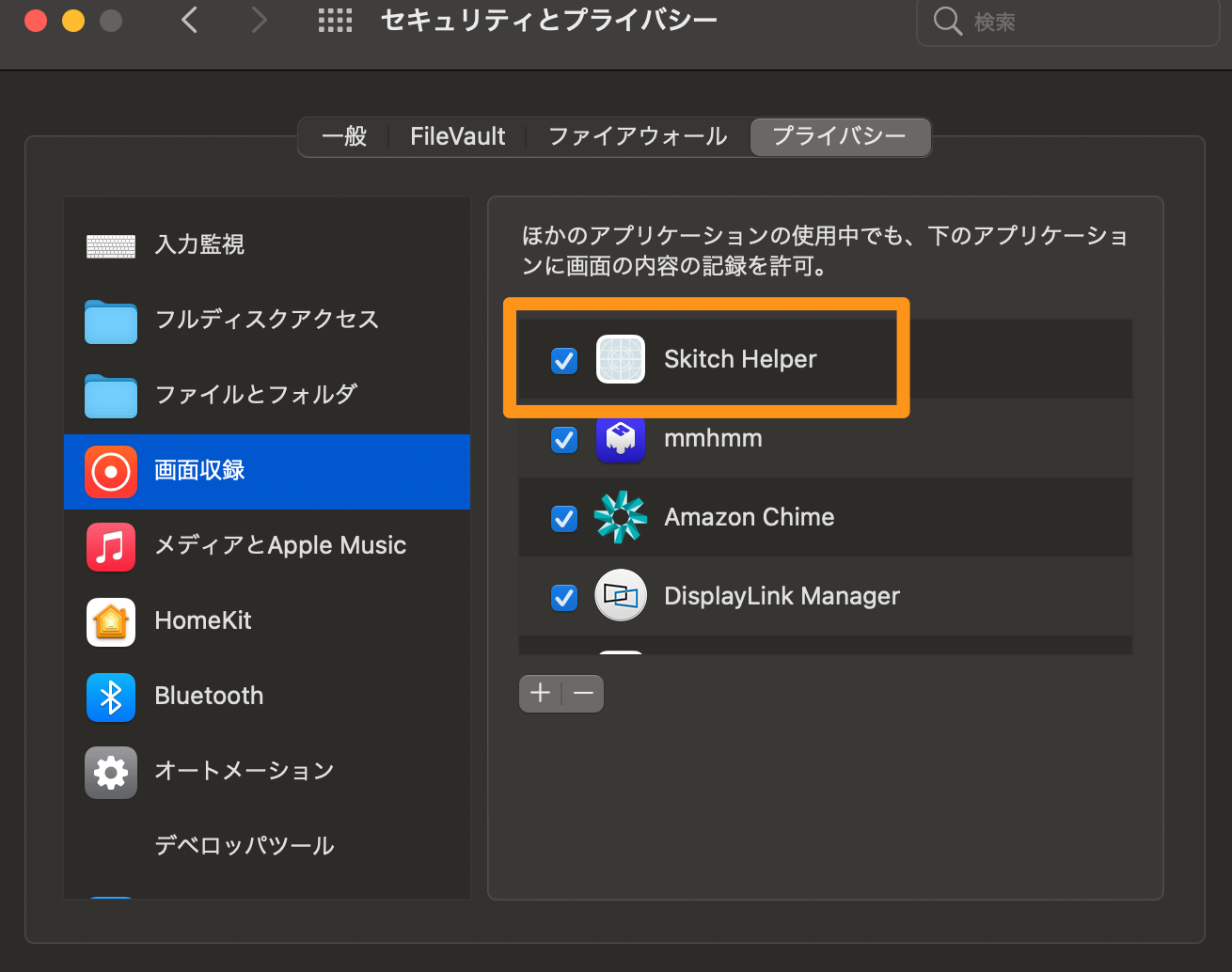1232x972 pixels.
Task: Click the DisplayLink Manager app icon
Action: coord(621,596)
